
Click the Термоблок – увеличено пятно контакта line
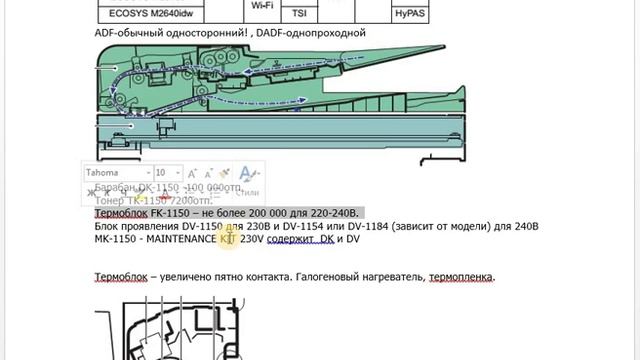[295, 277]
